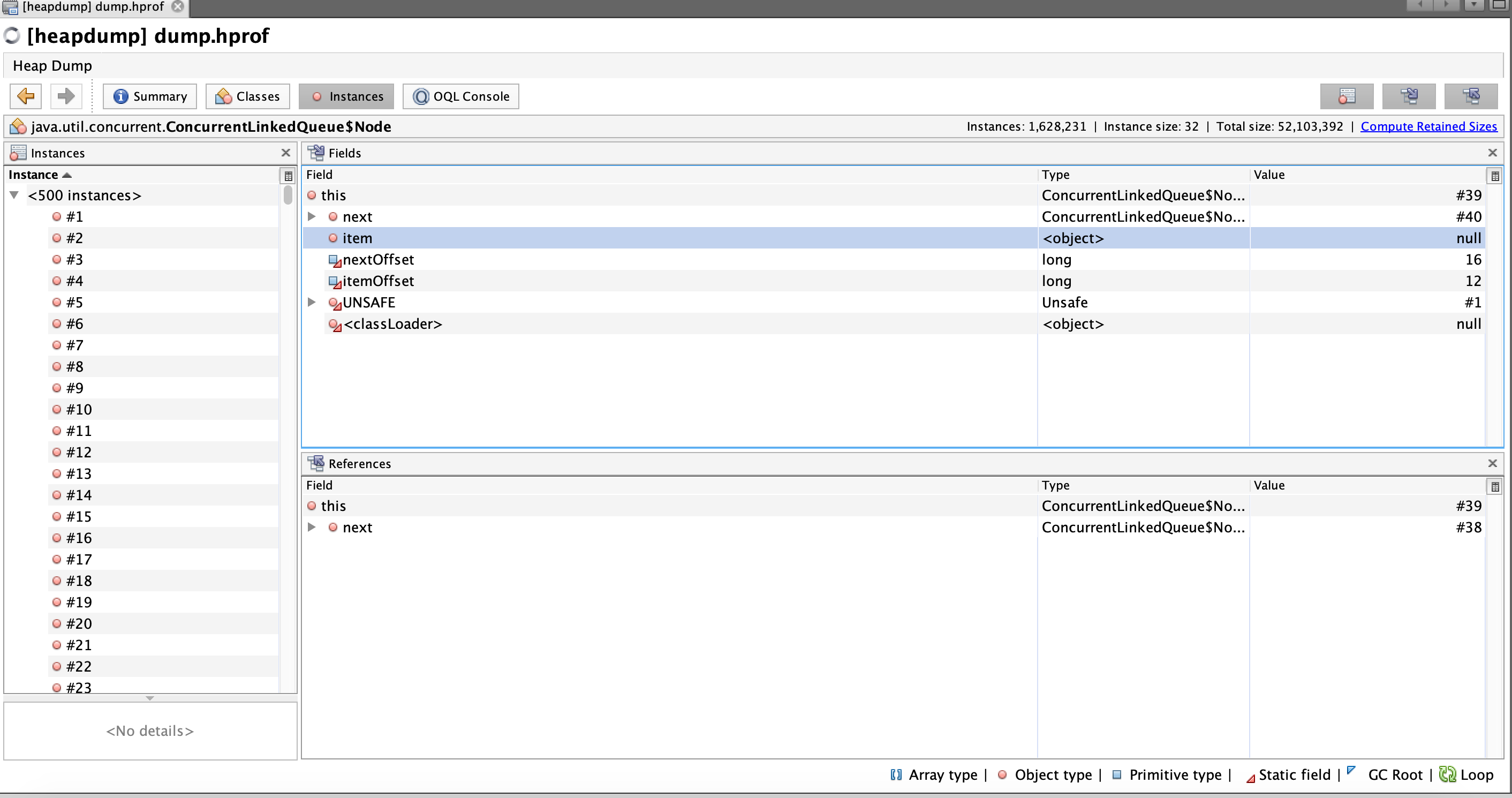
Task: Select instance #5 in the list
Action: click(163, 303)
